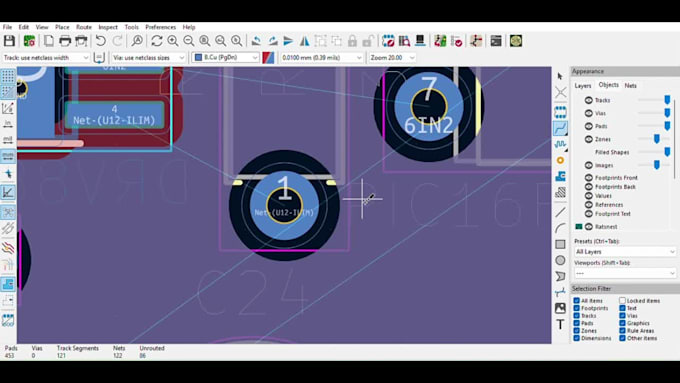Hide Zones with the eye icon
This screenshot has height=383, width=680.
(x=588, y=139)
